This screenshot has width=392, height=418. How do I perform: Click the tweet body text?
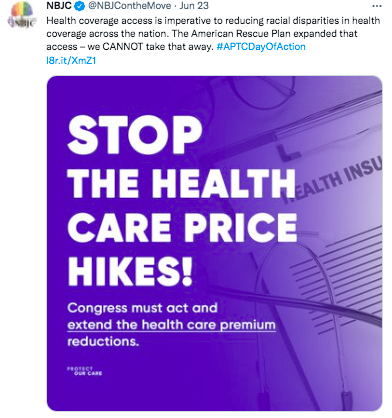click(213, 34)
